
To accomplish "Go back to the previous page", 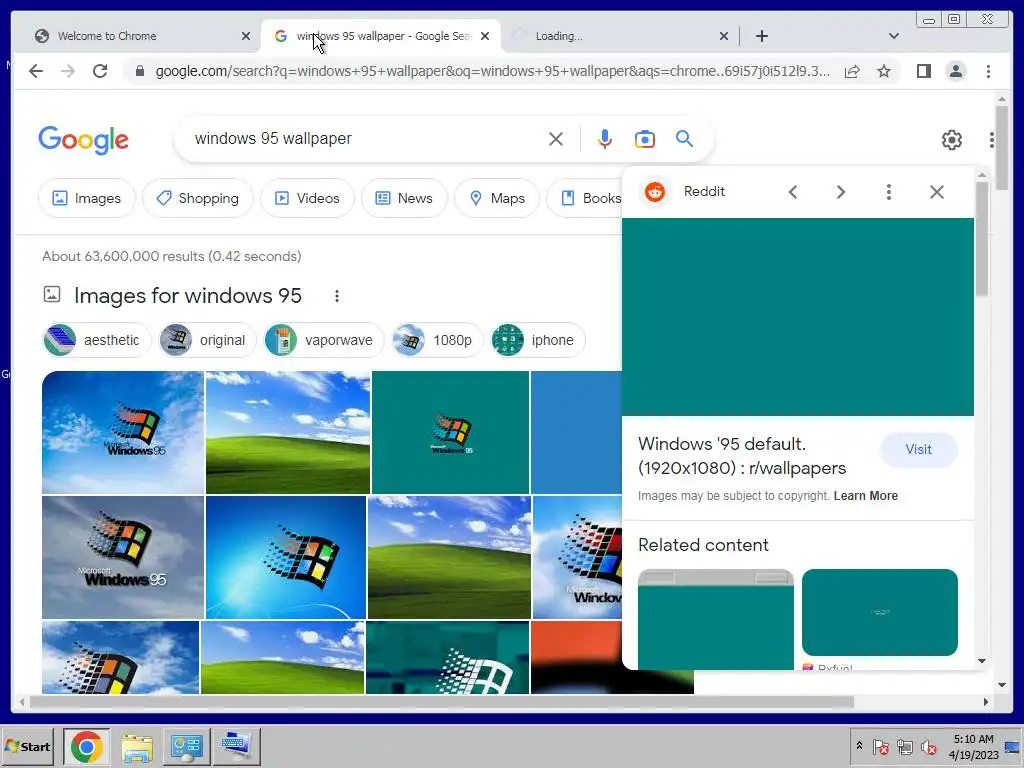I will (36, 71).
